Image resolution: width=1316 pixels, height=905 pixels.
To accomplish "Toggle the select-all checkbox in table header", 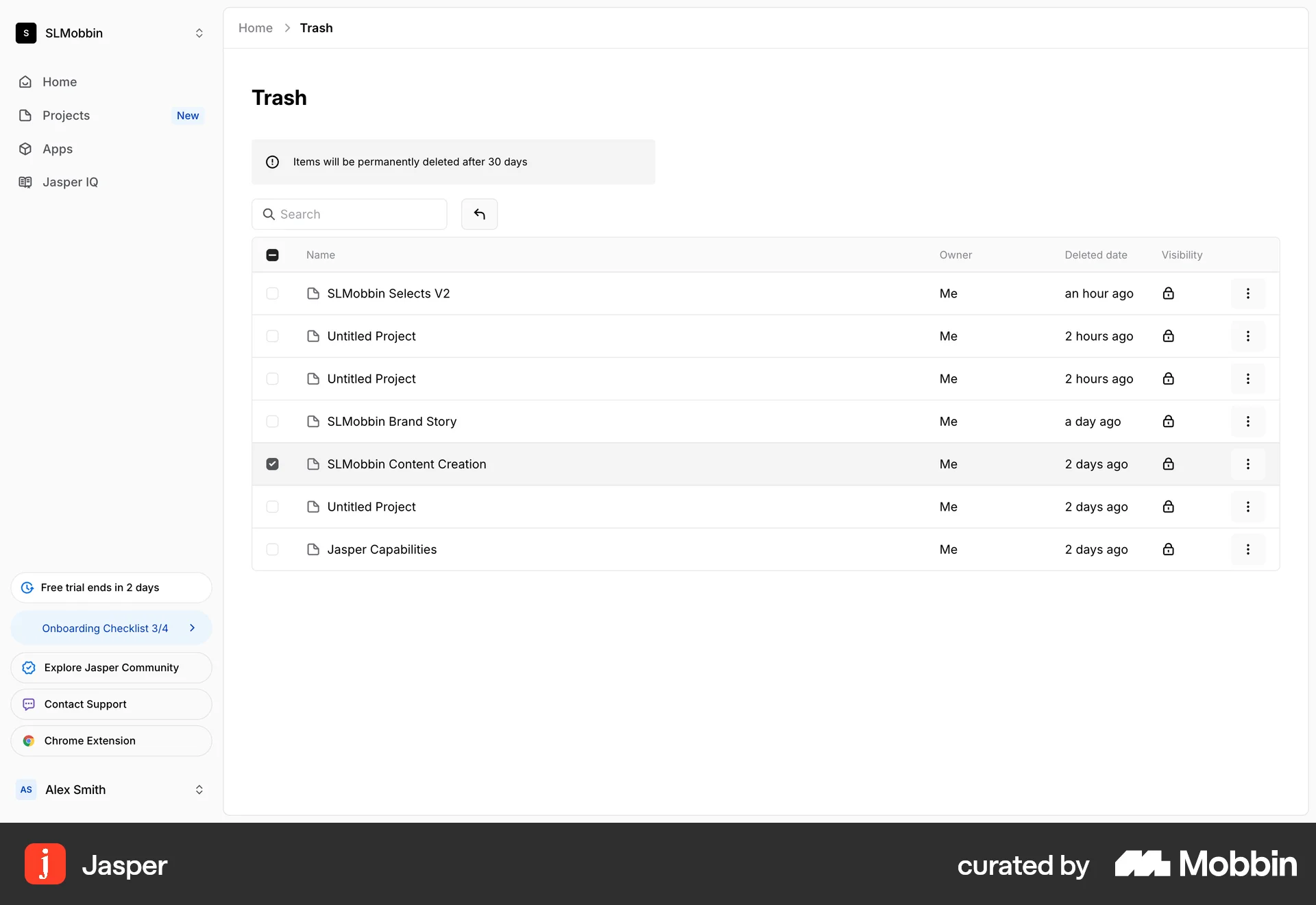I will (x=272, y=255).
